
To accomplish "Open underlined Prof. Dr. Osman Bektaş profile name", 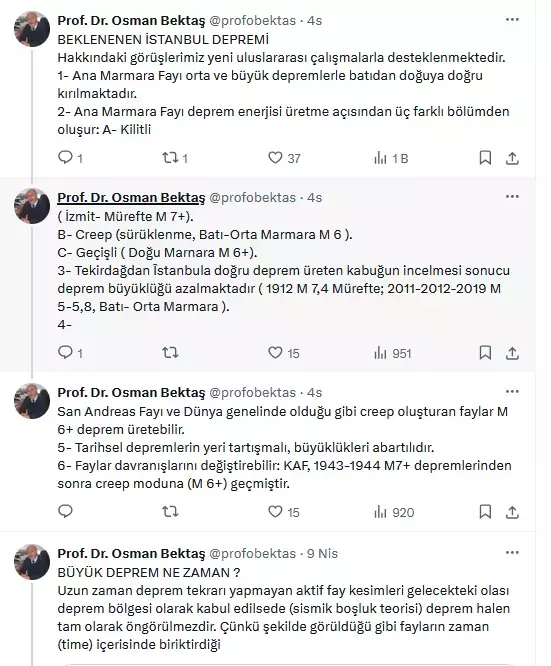I will pyautogui.click(x=131, y=198).
